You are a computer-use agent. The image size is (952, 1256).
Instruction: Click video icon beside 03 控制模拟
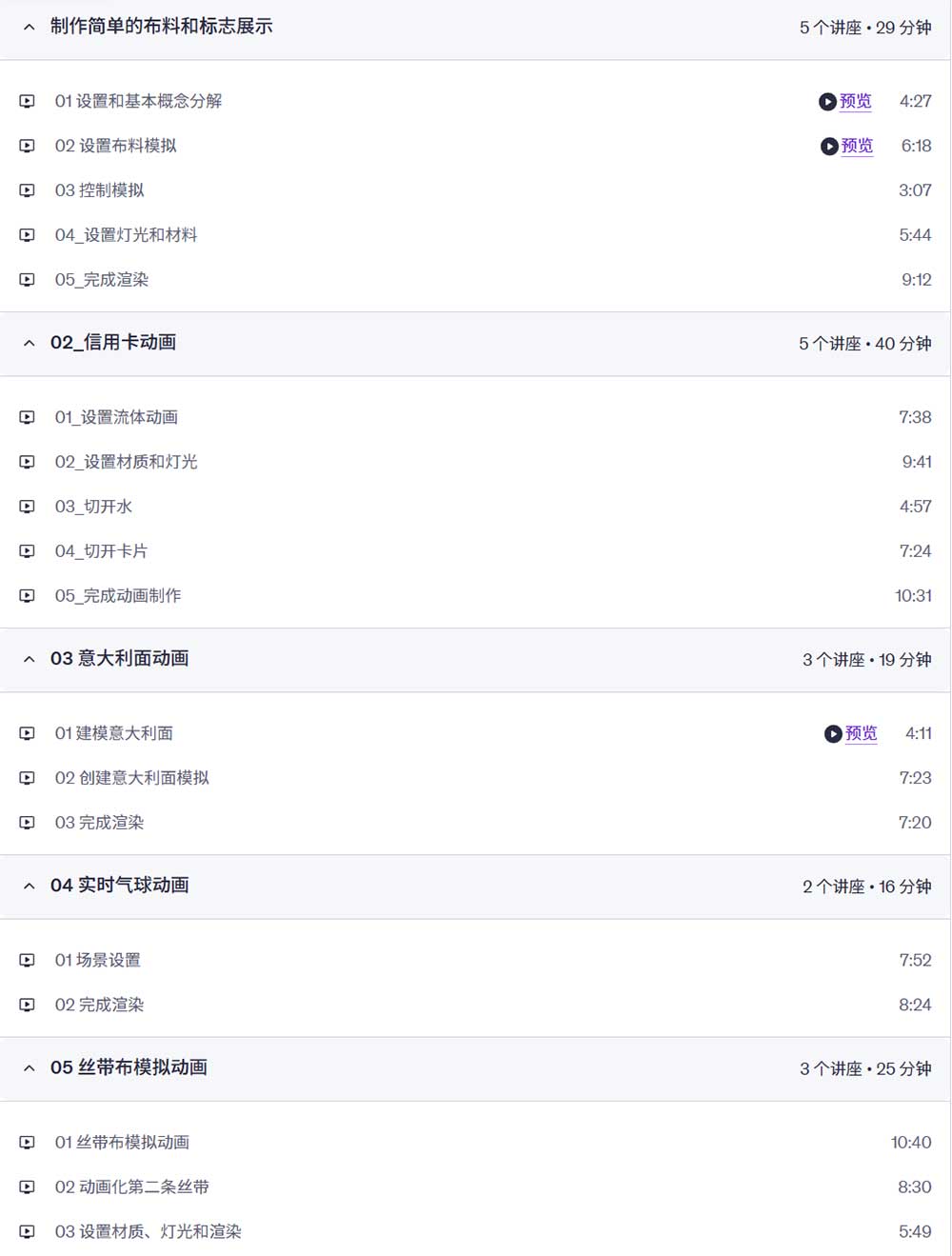pyautogui.click(x=28, y=190)
